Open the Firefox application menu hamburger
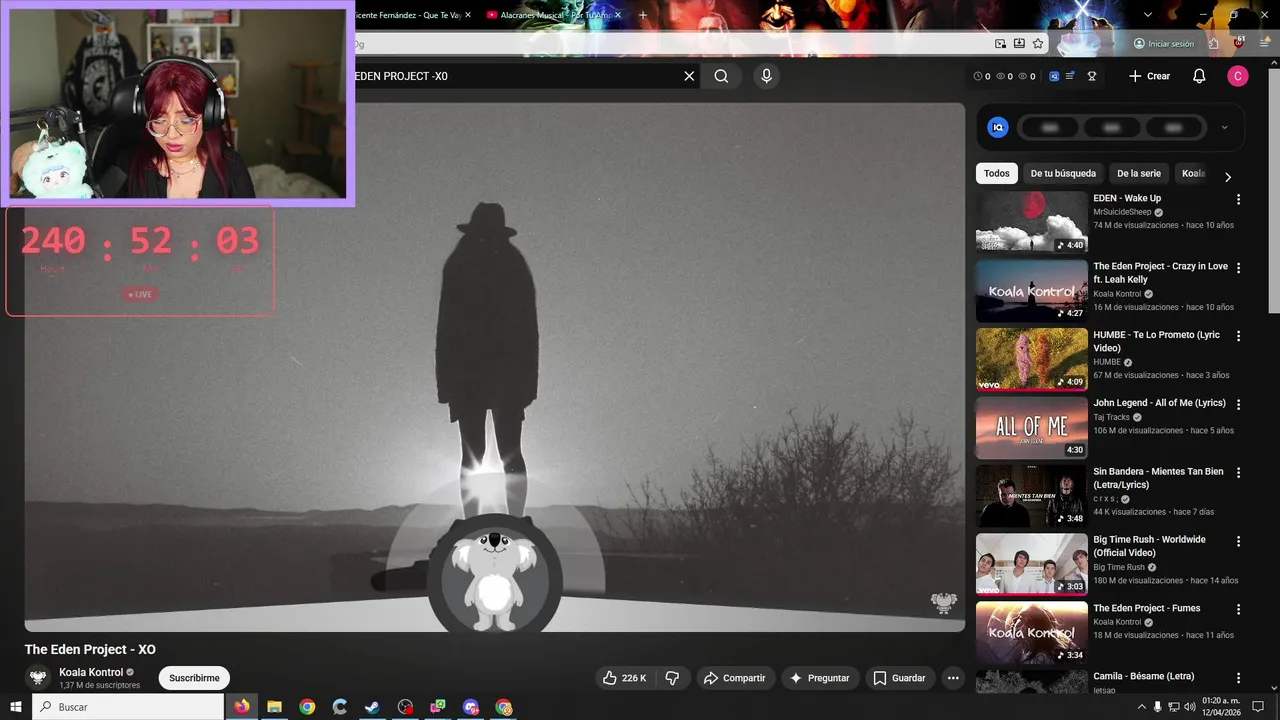 [1263, 44]
